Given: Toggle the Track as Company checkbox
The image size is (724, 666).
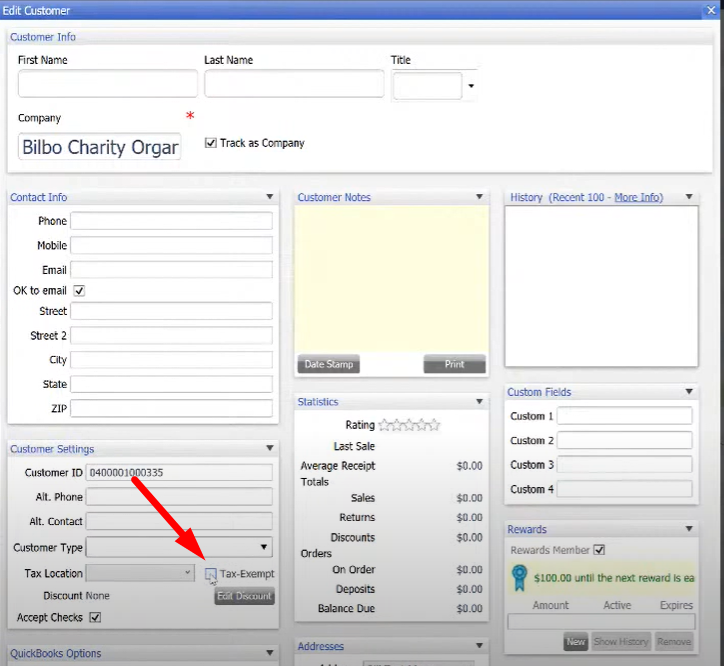Looking at the screenshot, I should click(211, 143).
